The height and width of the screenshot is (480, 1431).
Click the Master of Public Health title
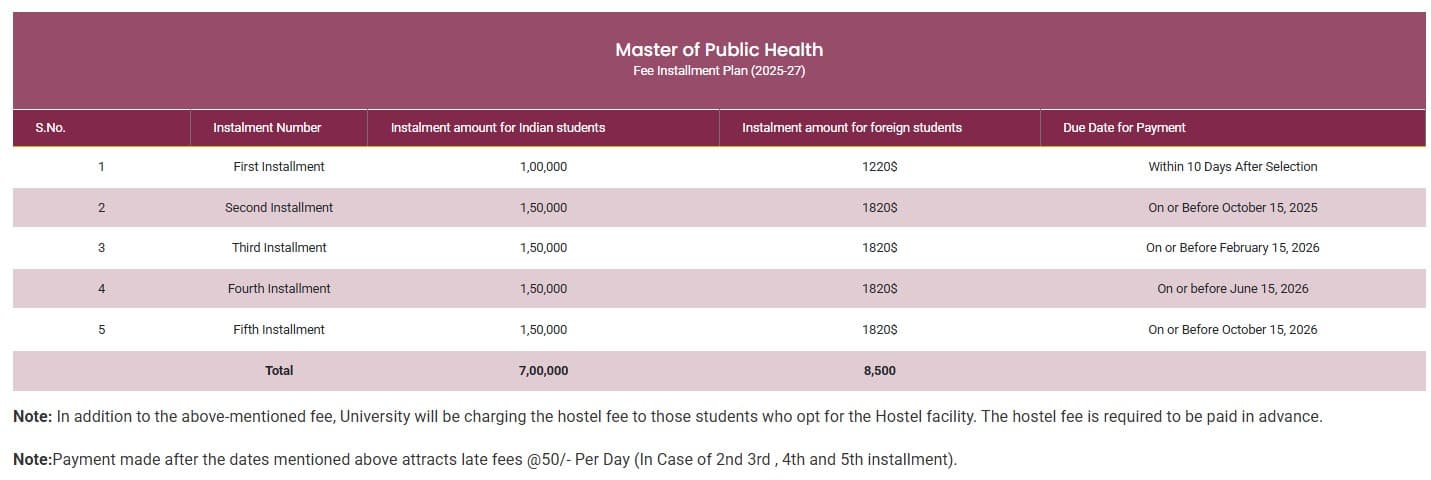(x=718, y=49)
